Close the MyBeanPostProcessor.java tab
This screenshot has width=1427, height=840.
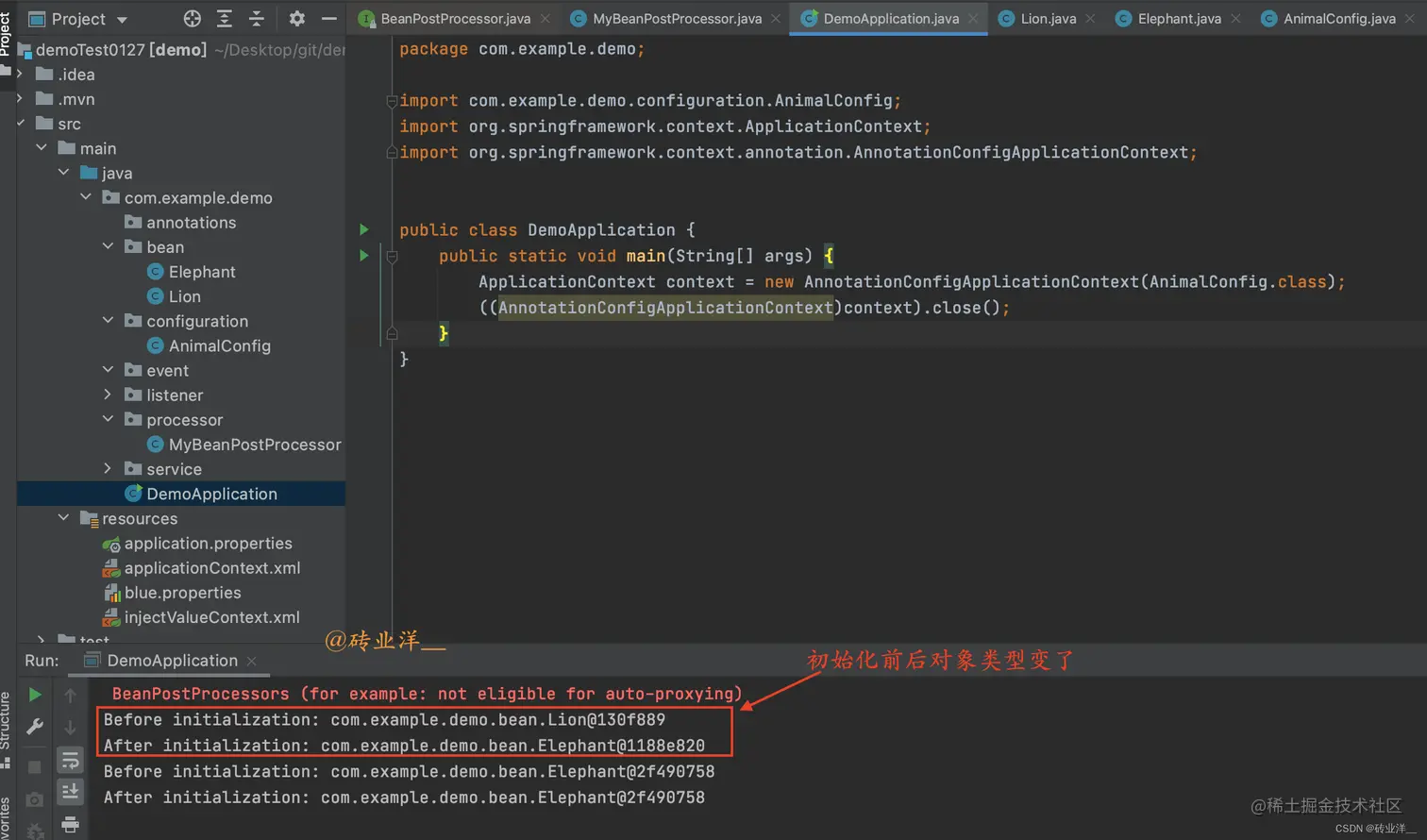pyautogui.click(x=776, y=19)
